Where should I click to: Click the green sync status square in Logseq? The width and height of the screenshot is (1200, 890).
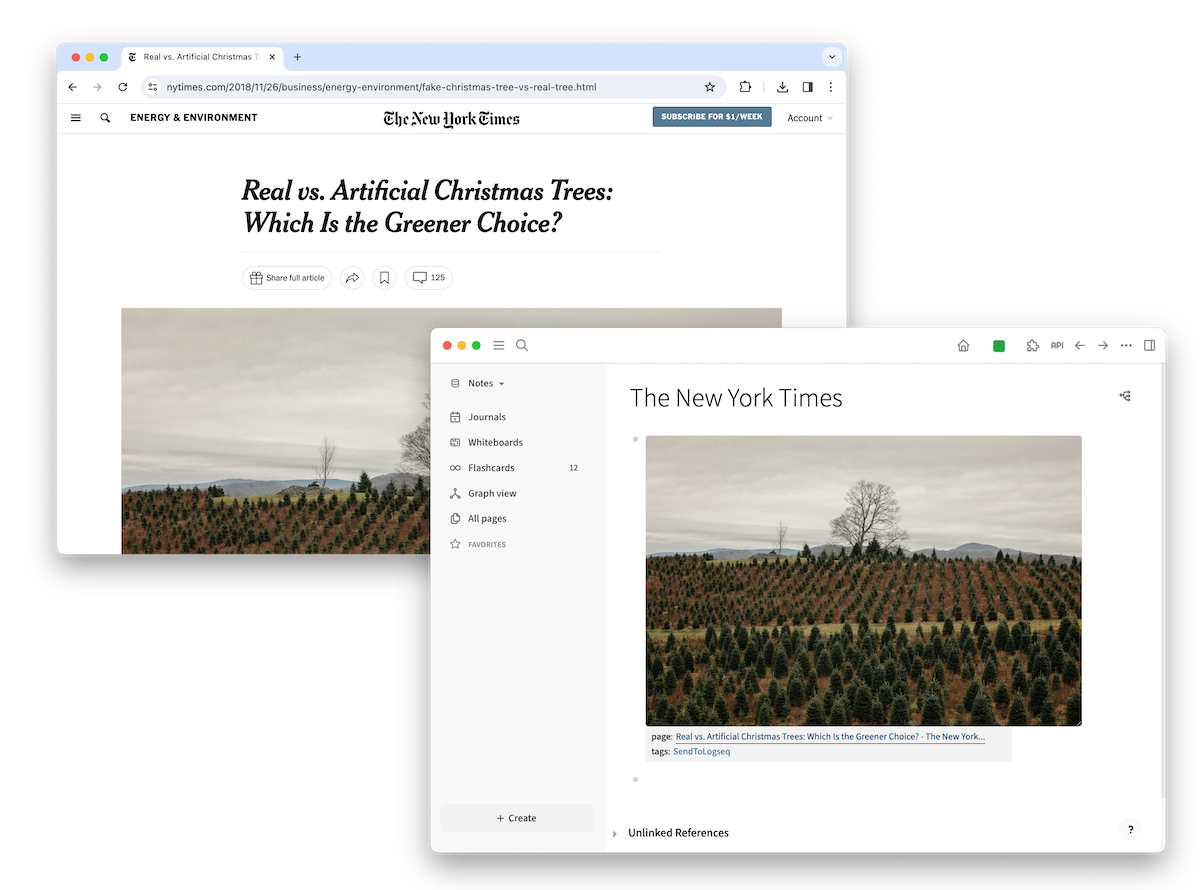pyautogui.click(x=998, y=346)
